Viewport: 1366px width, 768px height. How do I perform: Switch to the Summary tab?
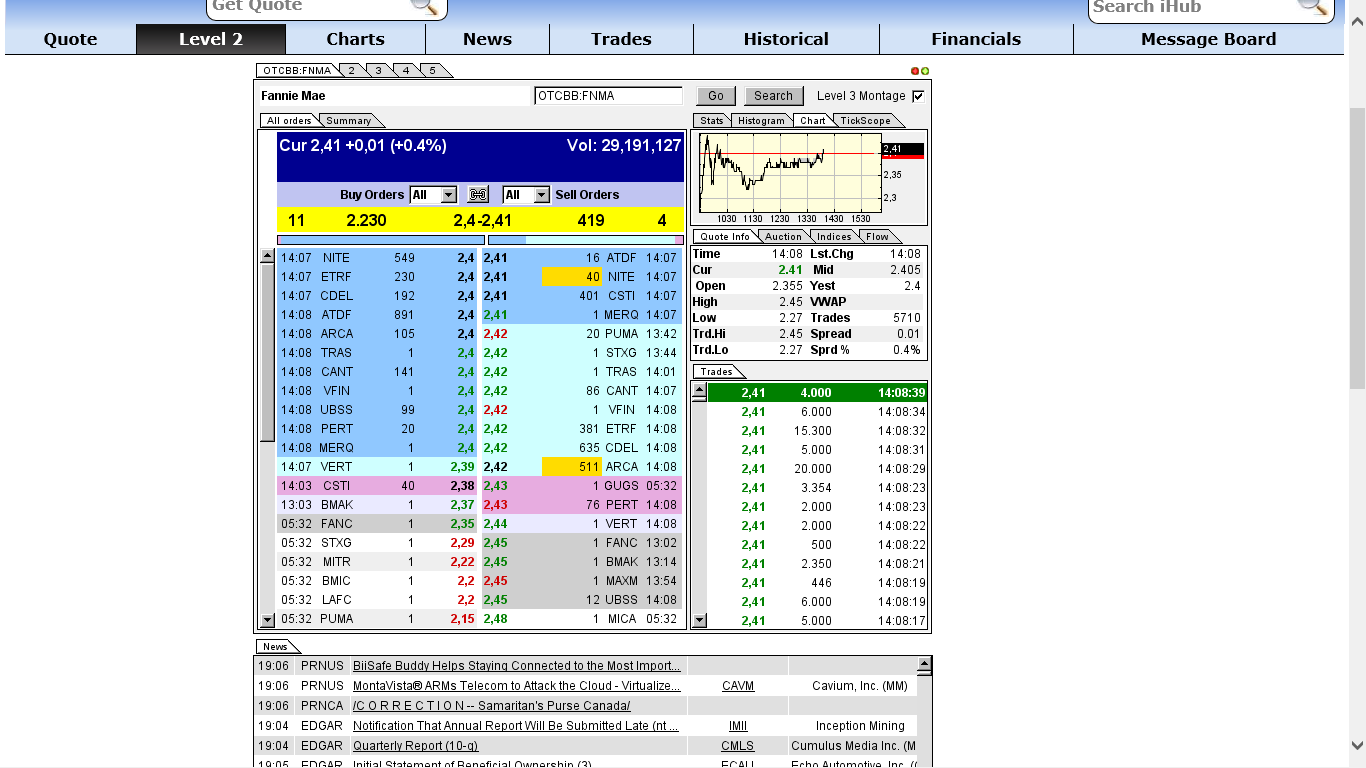click(349, 121)
